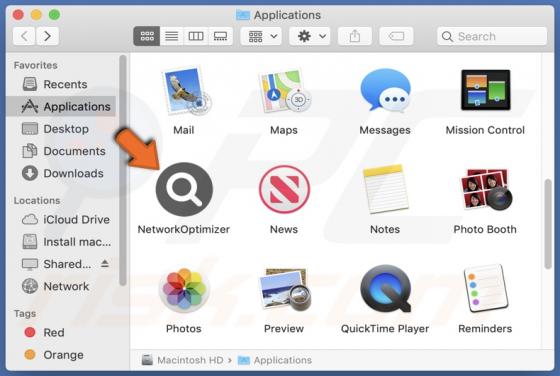This screenshot has width=560, height=376.
Task: Click the Share toolbar button
Action: [x=355, y=36]
